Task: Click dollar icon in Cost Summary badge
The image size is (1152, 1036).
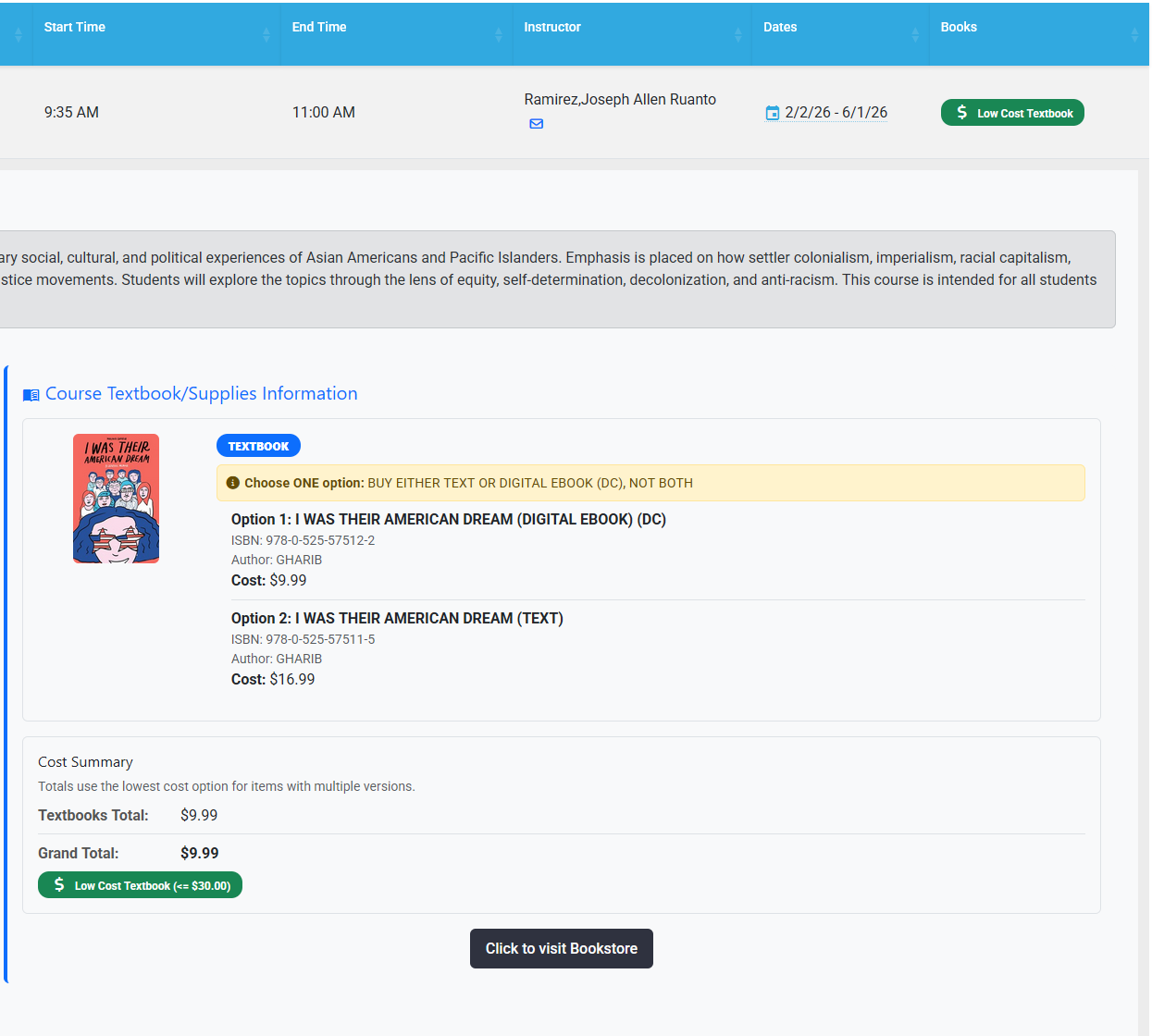Action: 59,885
